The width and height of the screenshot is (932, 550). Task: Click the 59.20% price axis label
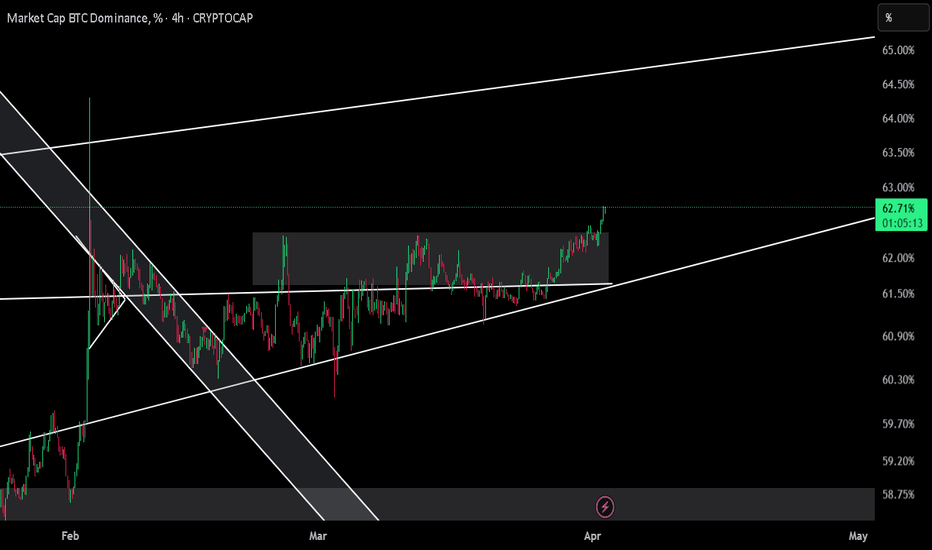point(898,461)
